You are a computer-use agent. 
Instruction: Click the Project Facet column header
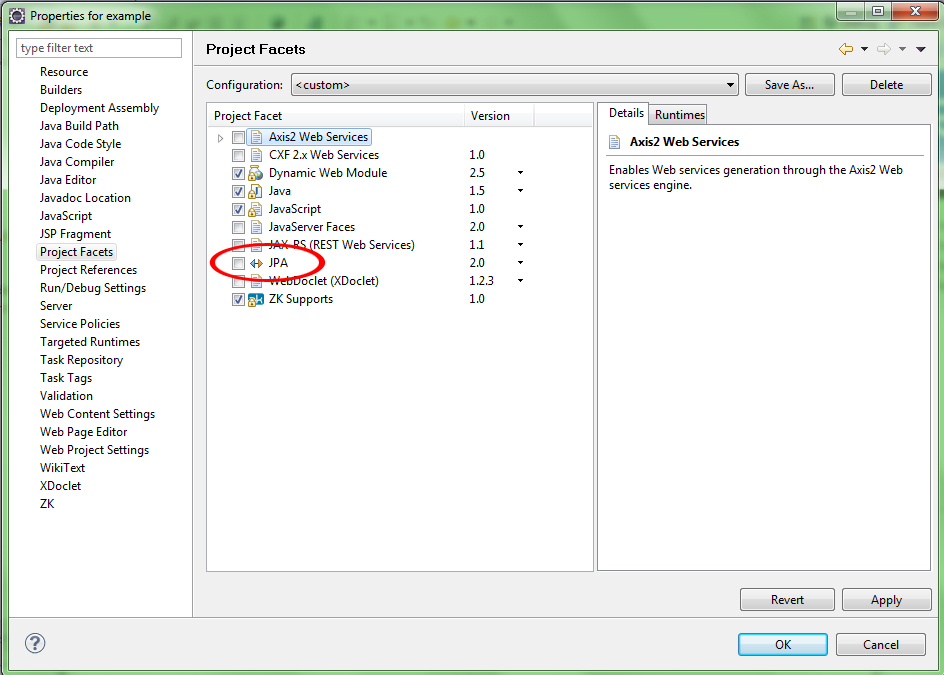[x=336, y=116]
